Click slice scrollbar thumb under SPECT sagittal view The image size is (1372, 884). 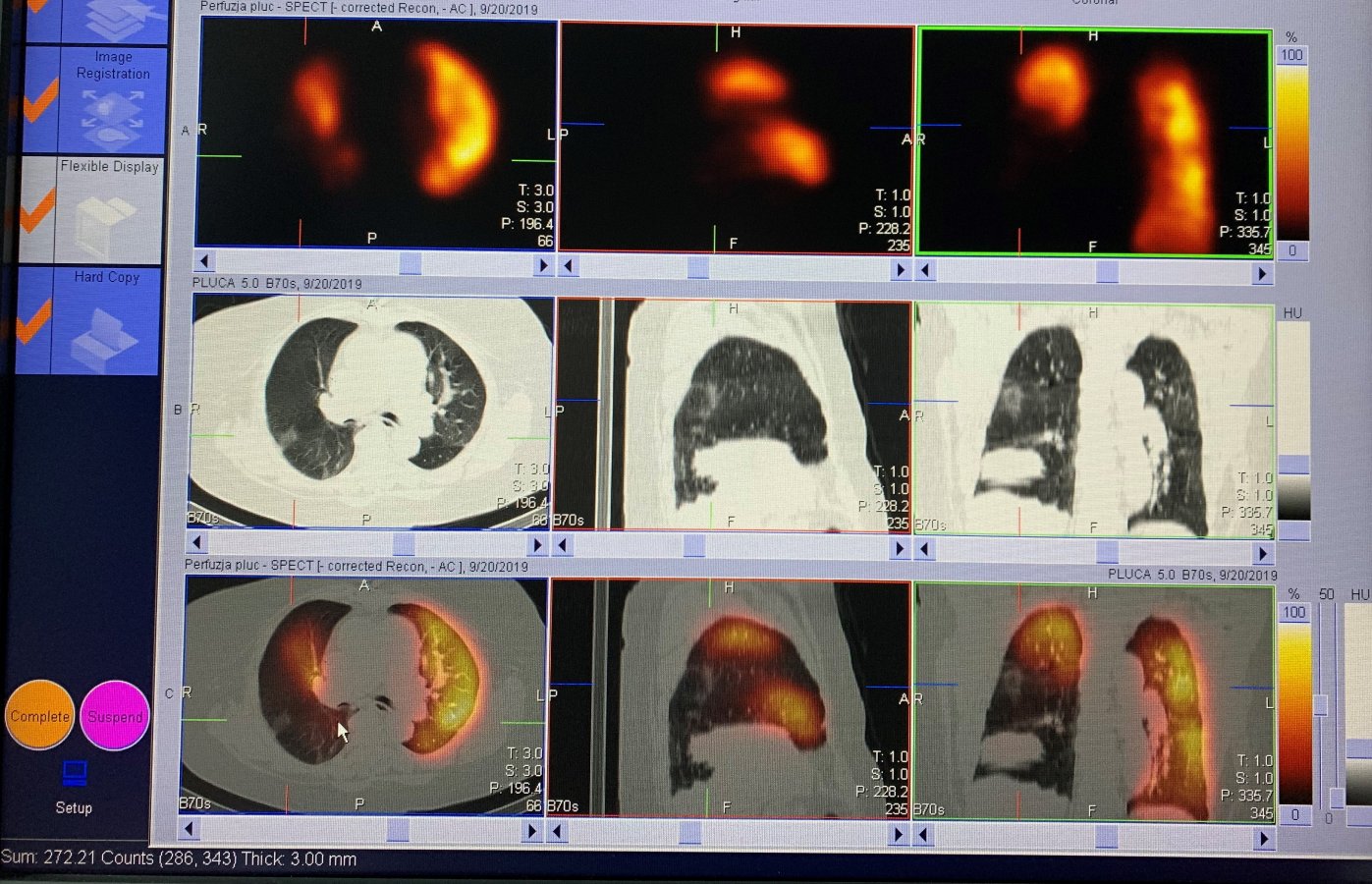point(697,268)
